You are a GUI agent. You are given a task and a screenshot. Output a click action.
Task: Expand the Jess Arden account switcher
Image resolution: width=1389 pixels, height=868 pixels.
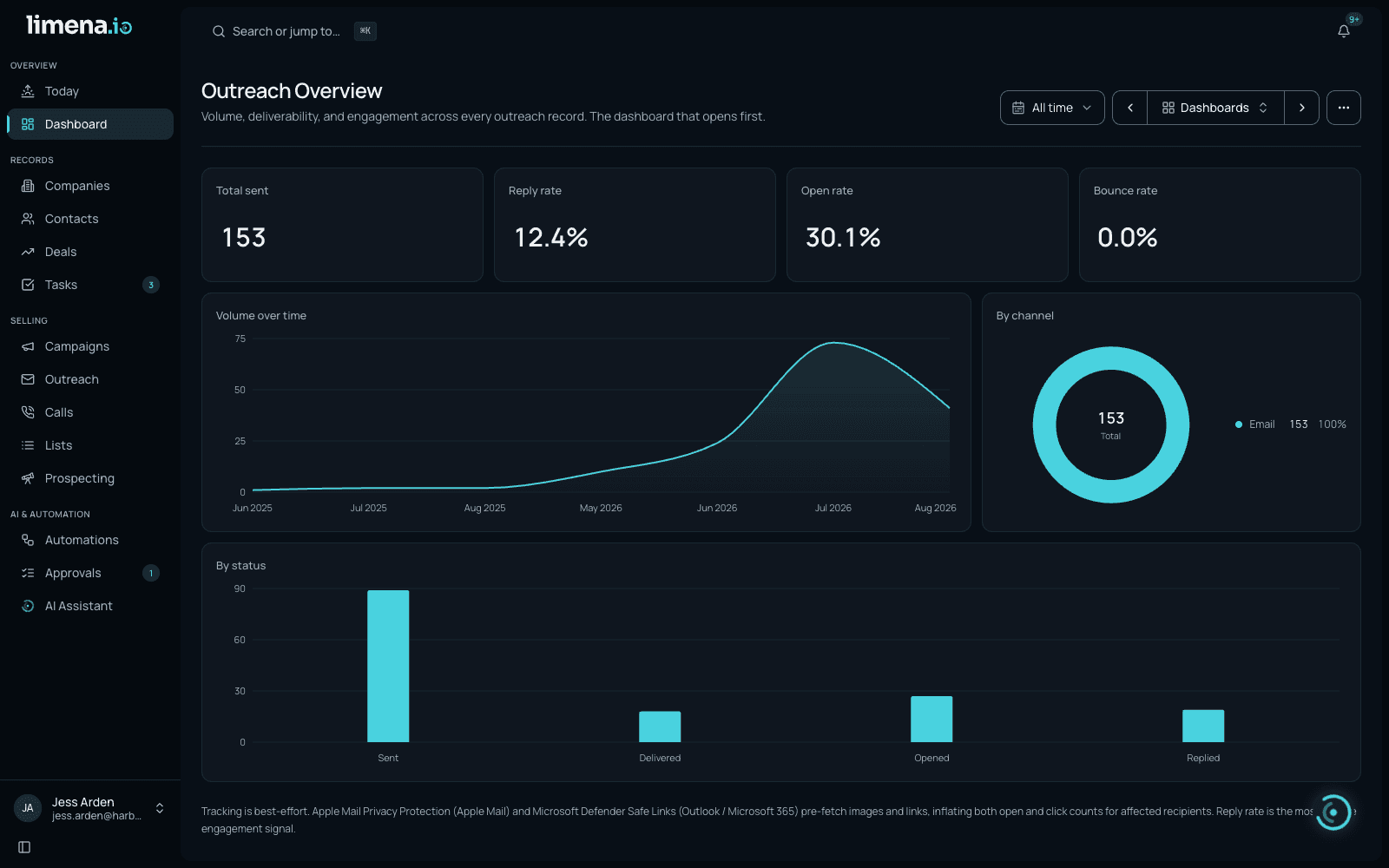(160, 808)
